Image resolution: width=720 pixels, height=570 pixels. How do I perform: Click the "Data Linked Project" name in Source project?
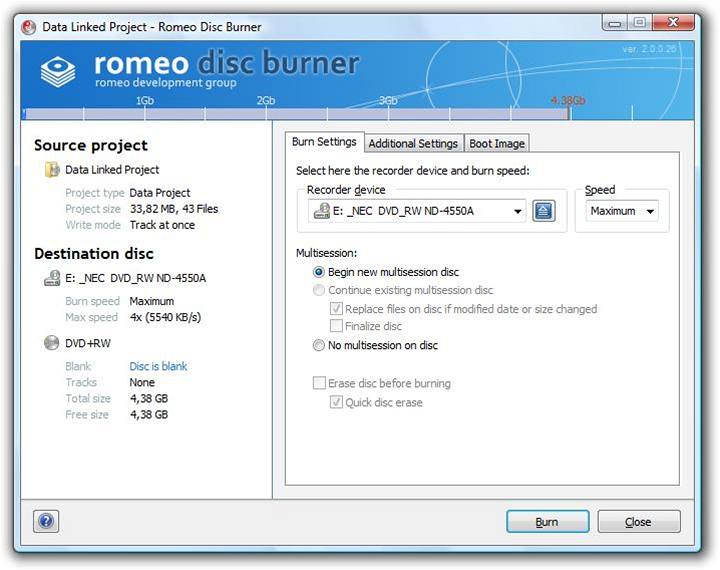[x=112, y=170]
